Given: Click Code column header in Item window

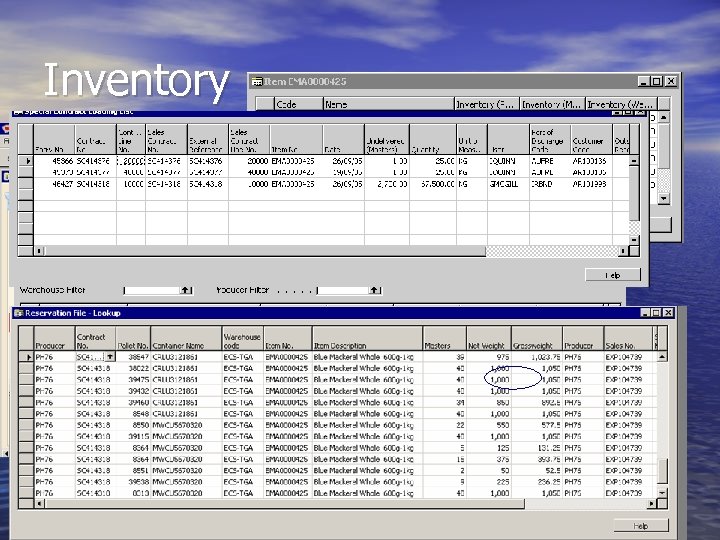Looking at the screenshot, I should pos(299,104).
